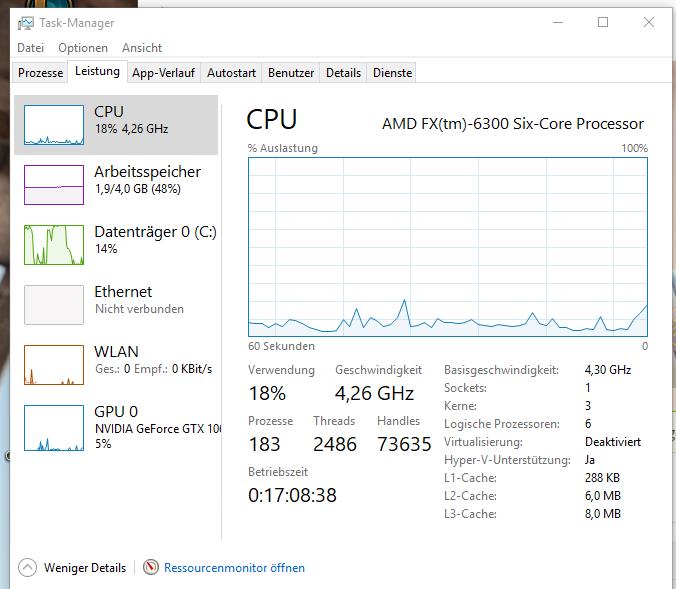The image size is (676, 589).
Task: Switch to the Prozesse tab
Action: click(x=41, y=73)
